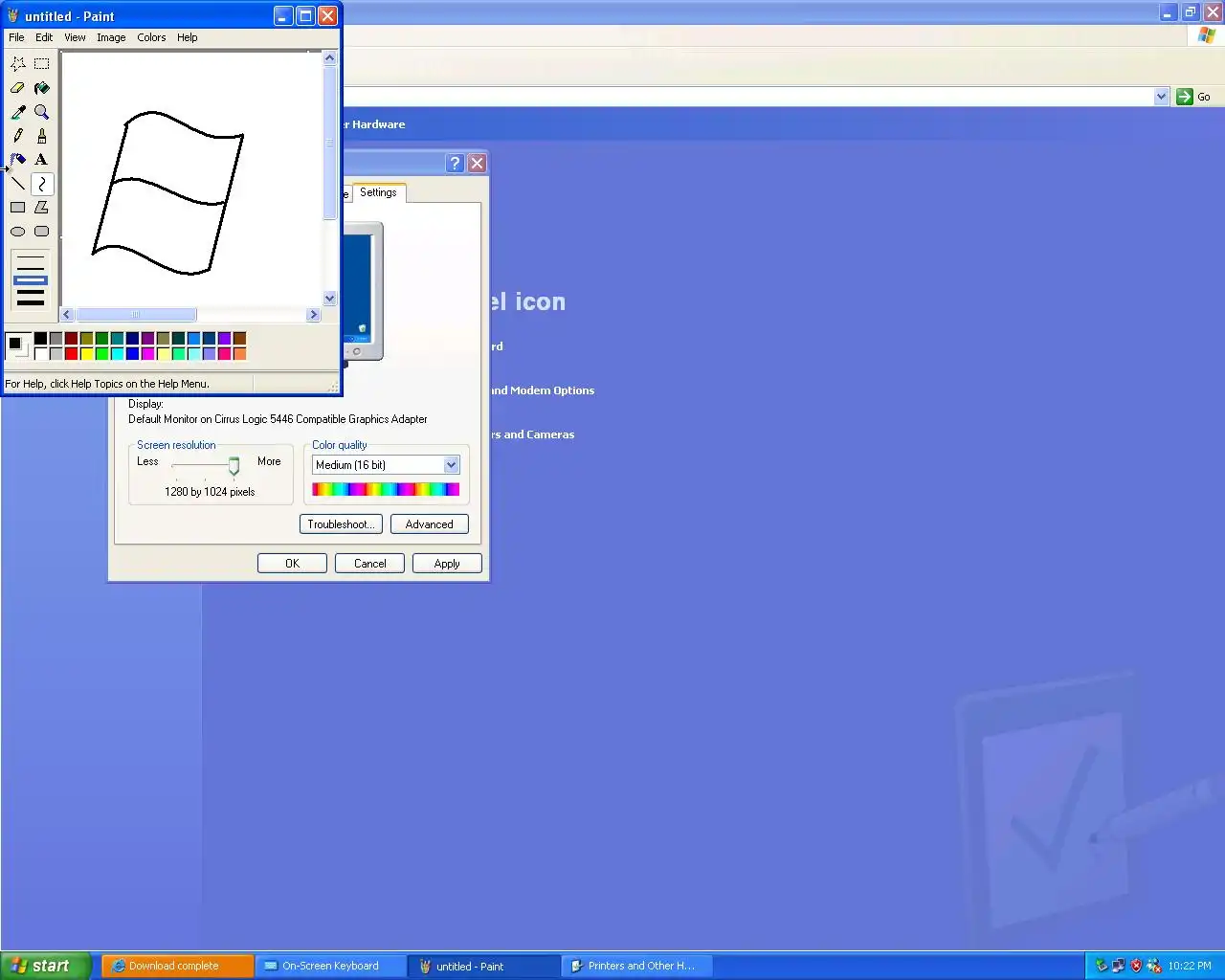Select the black swatch in the palette
Image resolution: width=1225 pixels, height=980 pixels.
(x=40, y=338)
